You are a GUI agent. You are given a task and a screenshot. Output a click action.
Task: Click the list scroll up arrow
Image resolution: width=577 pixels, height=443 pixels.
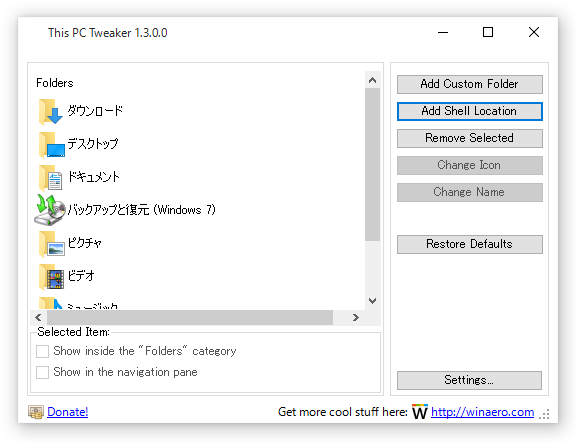(x=372, y=80)
